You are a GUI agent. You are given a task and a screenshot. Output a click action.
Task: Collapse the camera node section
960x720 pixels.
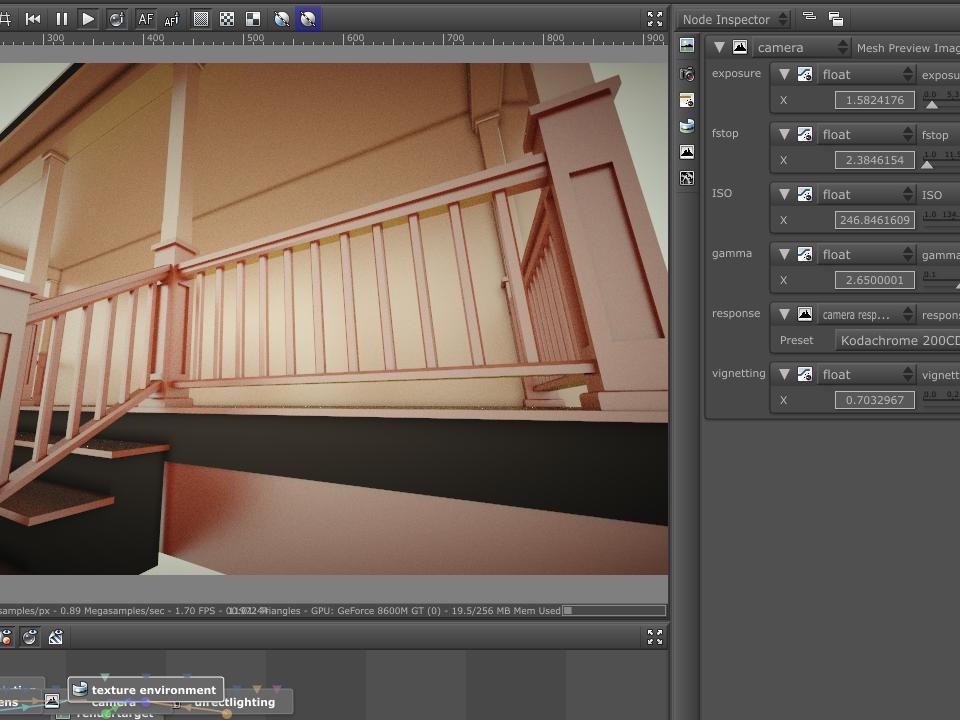pos(719,47)
